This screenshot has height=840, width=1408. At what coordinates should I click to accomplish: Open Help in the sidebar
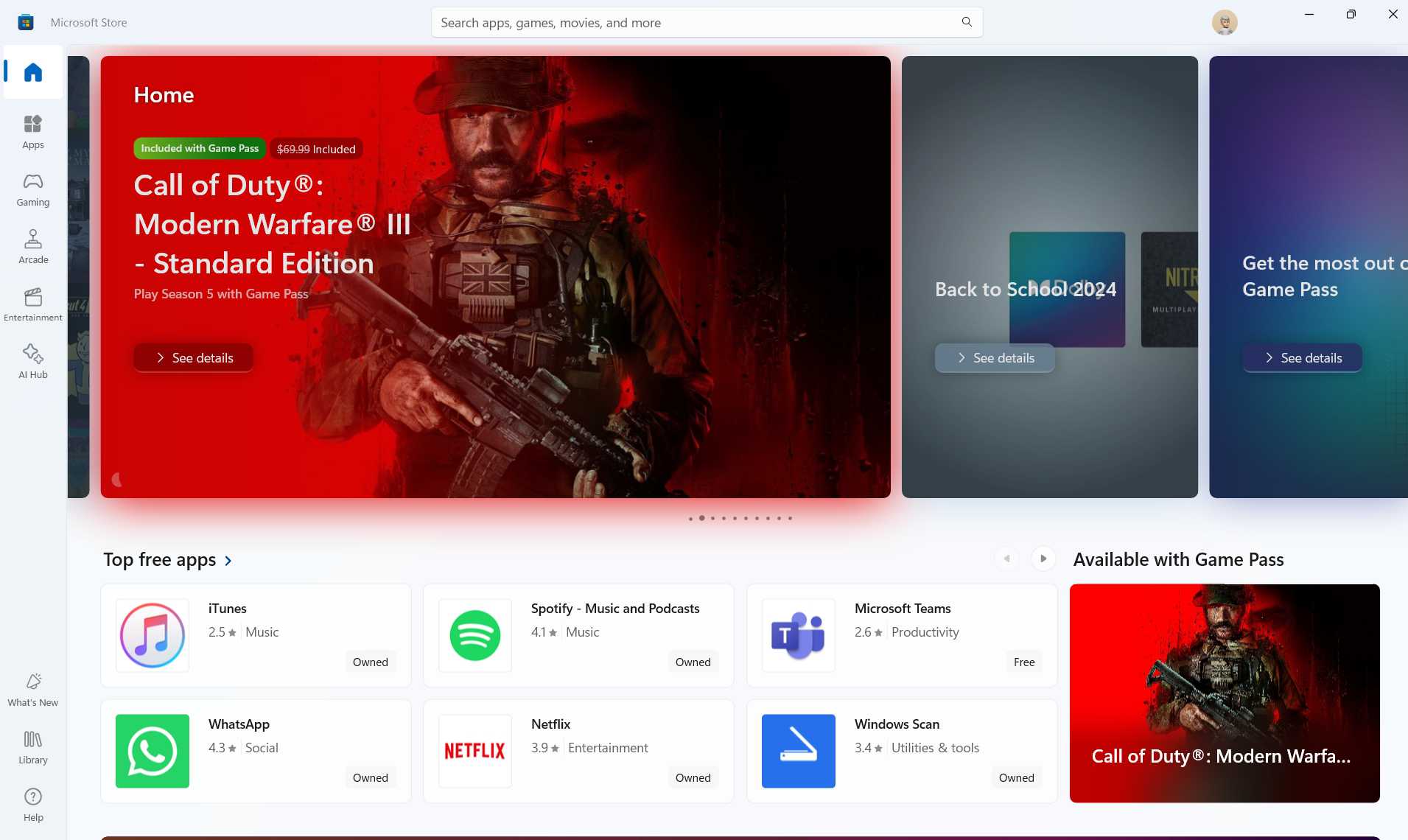33,805
